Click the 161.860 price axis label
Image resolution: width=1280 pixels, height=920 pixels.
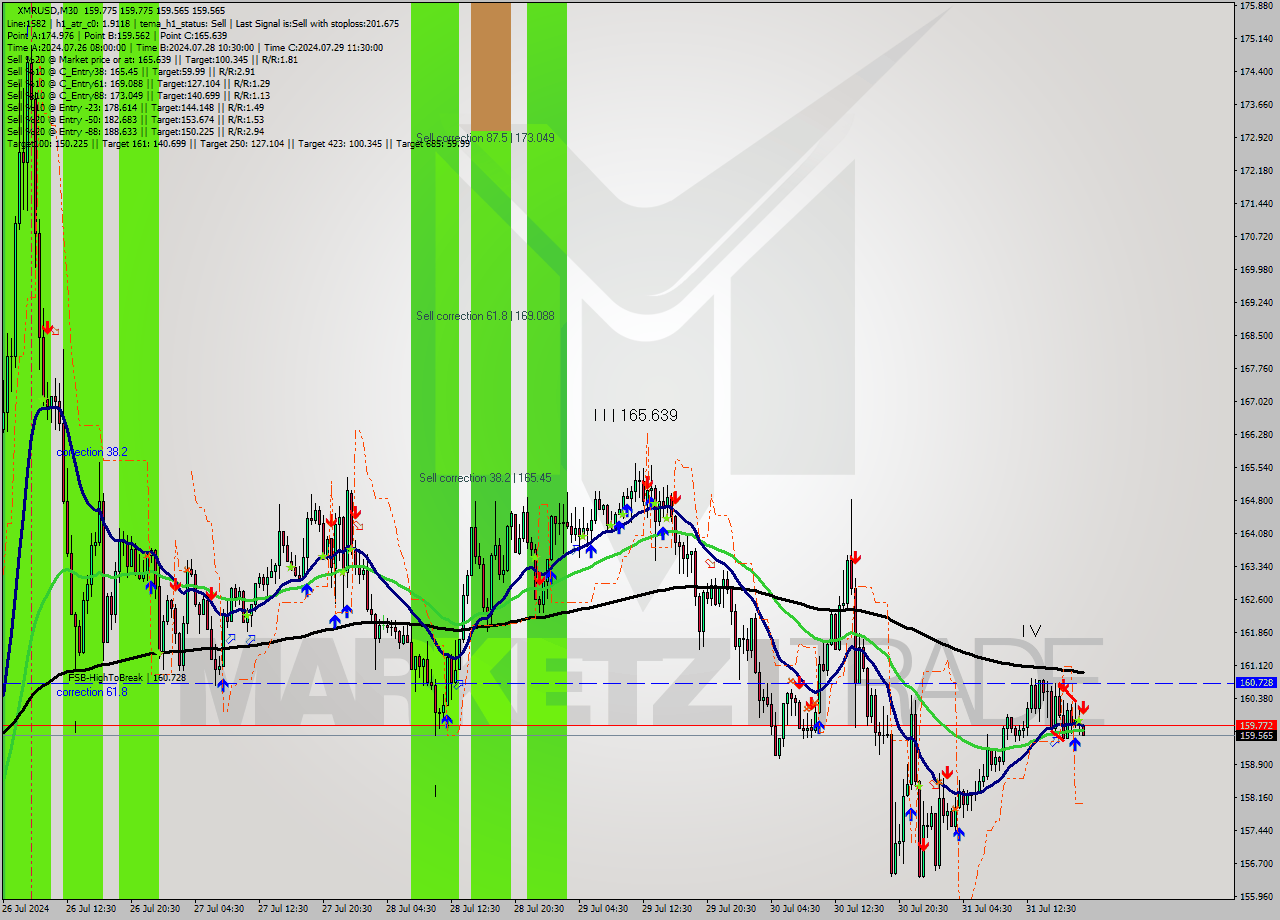1256,633
